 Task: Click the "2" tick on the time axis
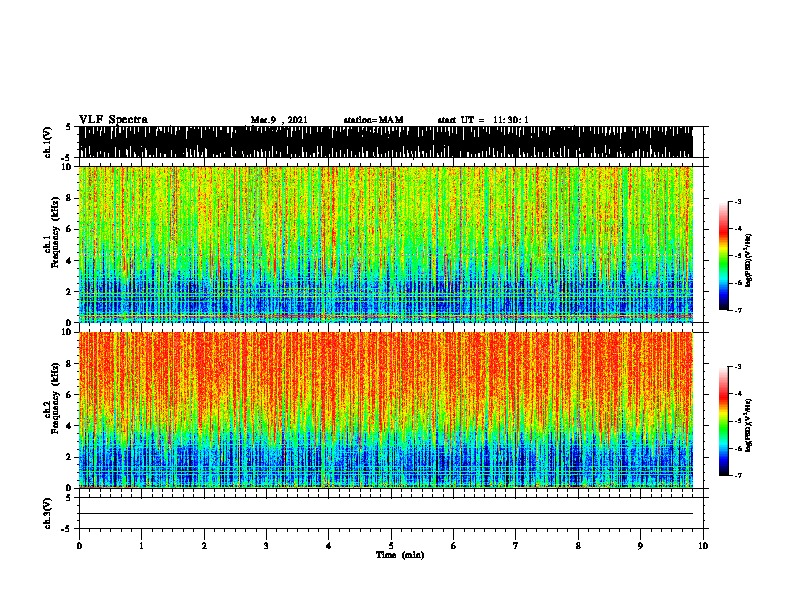pos(204,546)
